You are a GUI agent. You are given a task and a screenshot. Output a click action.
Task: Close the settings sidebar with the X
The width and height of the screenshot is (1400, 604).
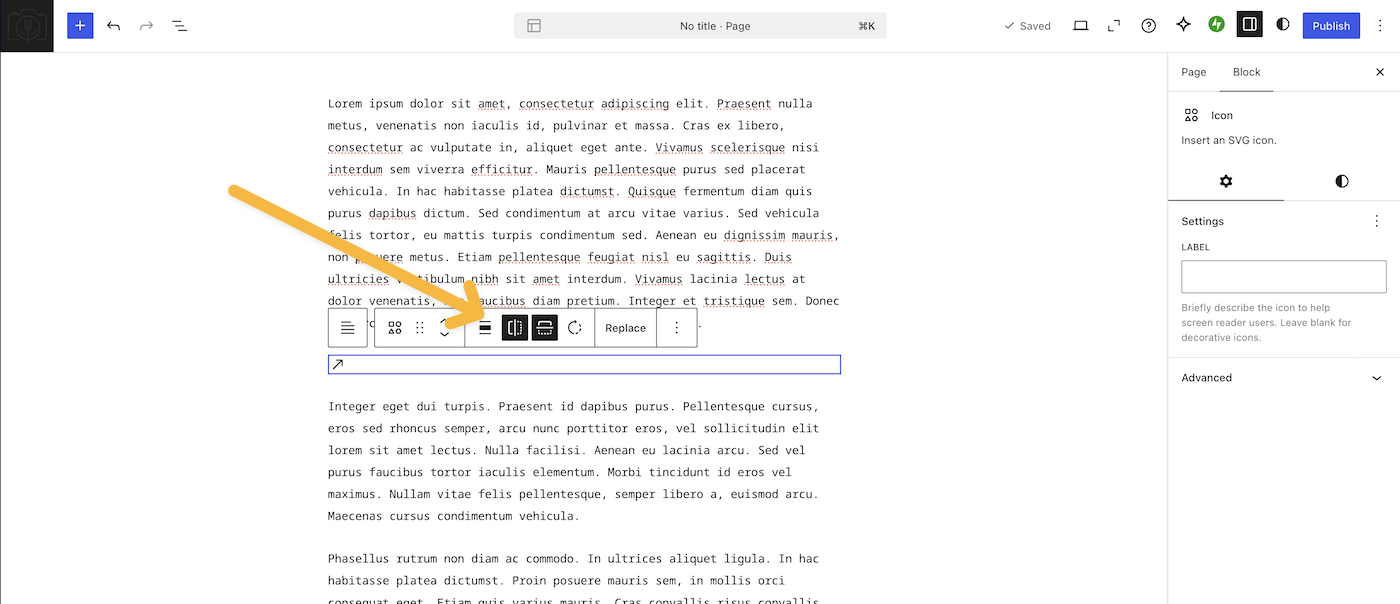(x=1380, y=72)
